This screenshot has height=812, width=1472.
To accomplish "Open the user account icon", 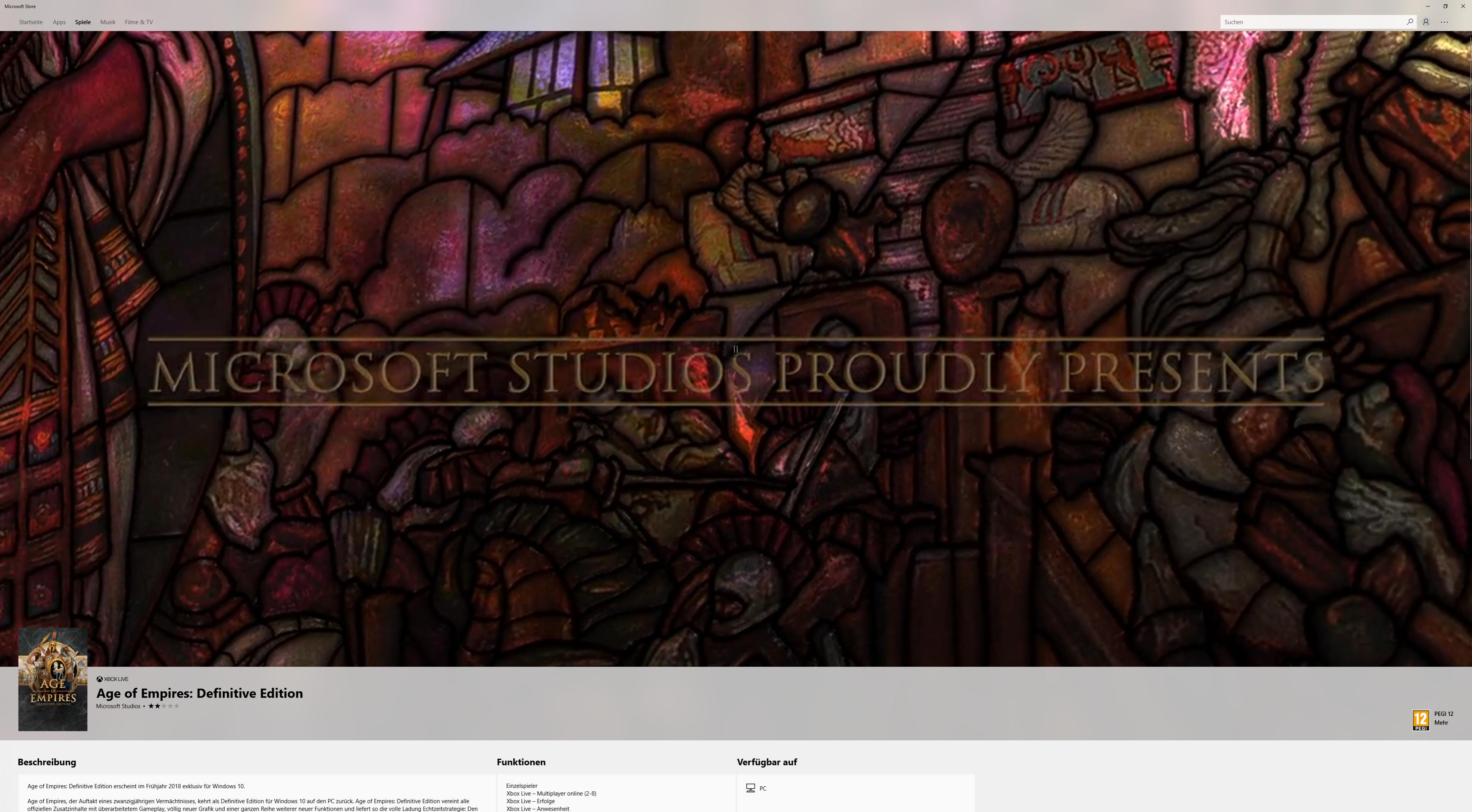I will (1426, 22).
